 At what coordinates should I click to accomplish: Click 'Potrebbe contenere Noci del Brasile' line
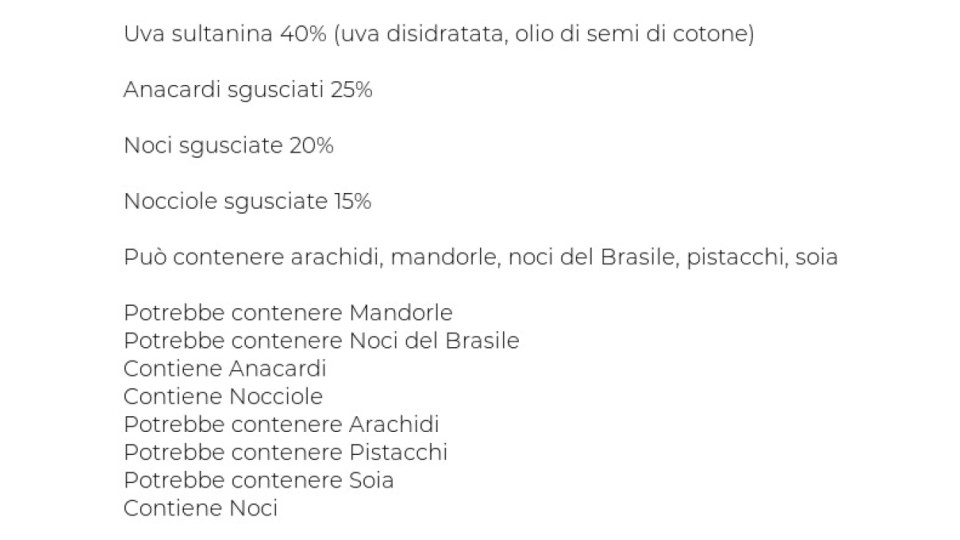[321, 340]
